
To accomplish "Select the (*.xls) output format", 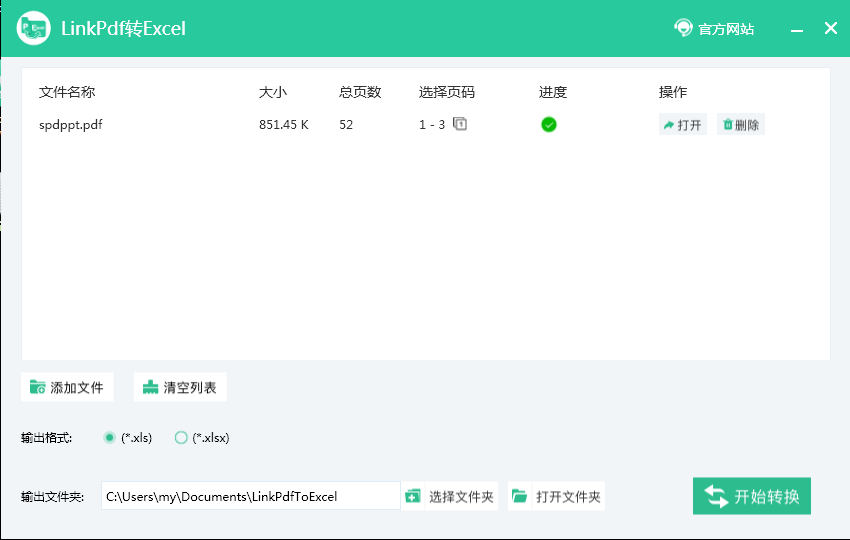I will pos(128,438).
